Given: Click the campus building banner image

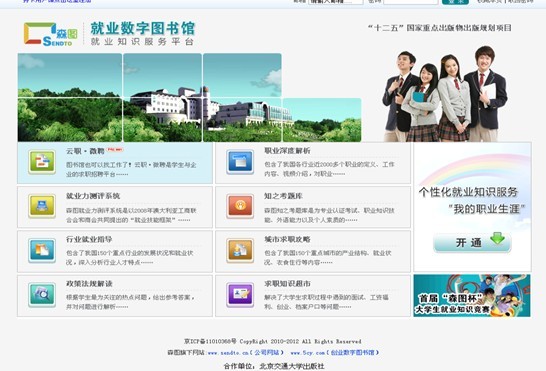Looking at the screenshot, I should click(x=189, y=98).
